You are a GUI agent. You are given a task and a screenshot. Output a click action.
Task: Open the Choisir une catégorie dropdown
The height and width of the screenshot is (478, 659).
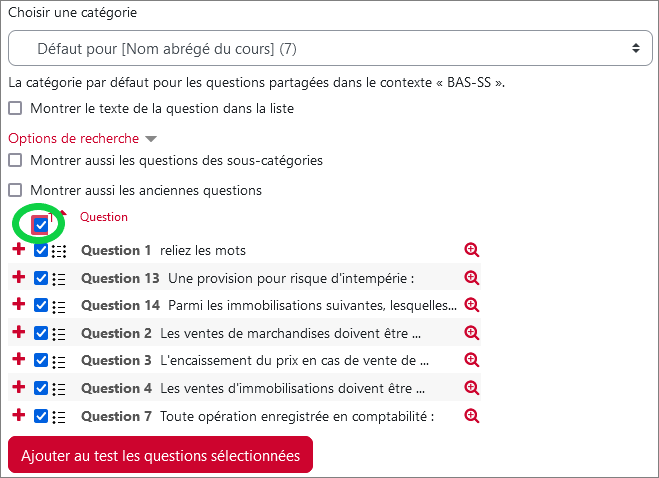[x=330, y=48]
